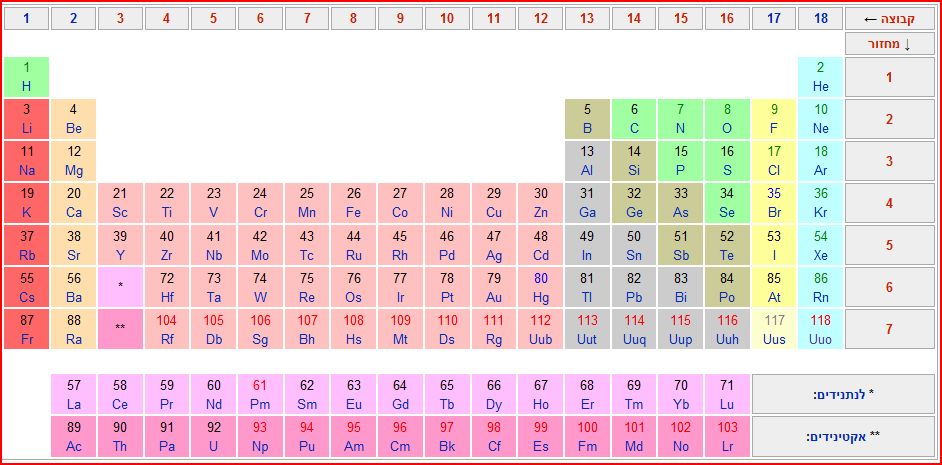Click the Mercury (Hg) element cell
942x465 pixels.
[541, 287]
